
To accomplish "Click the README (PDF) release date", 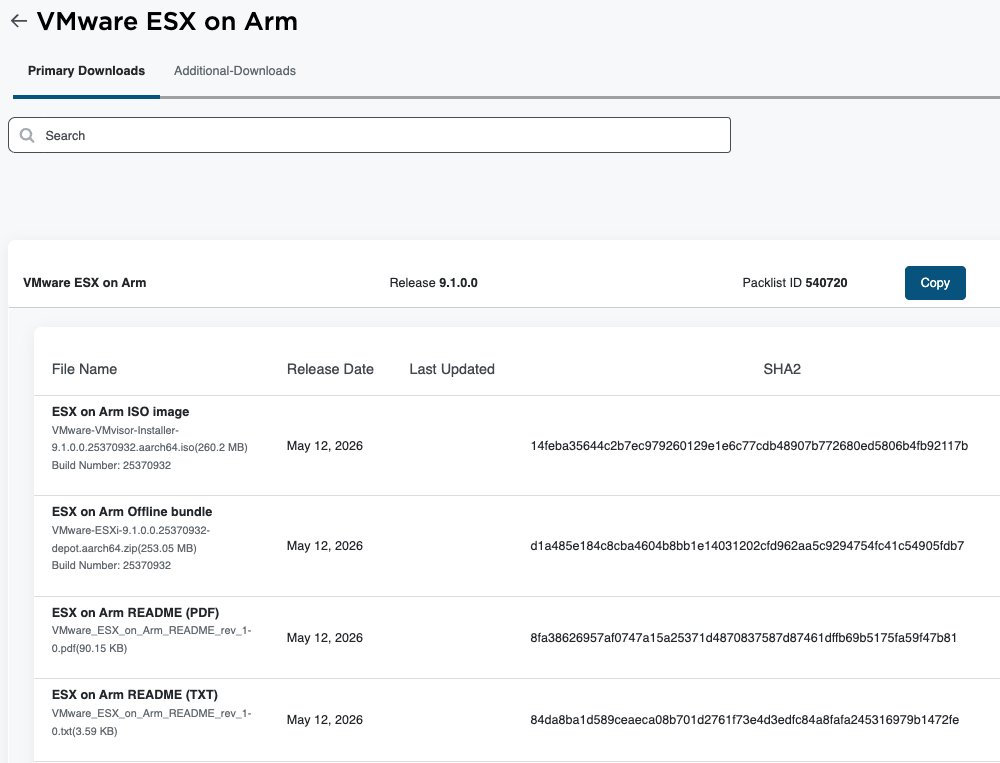I will point(325,638).
